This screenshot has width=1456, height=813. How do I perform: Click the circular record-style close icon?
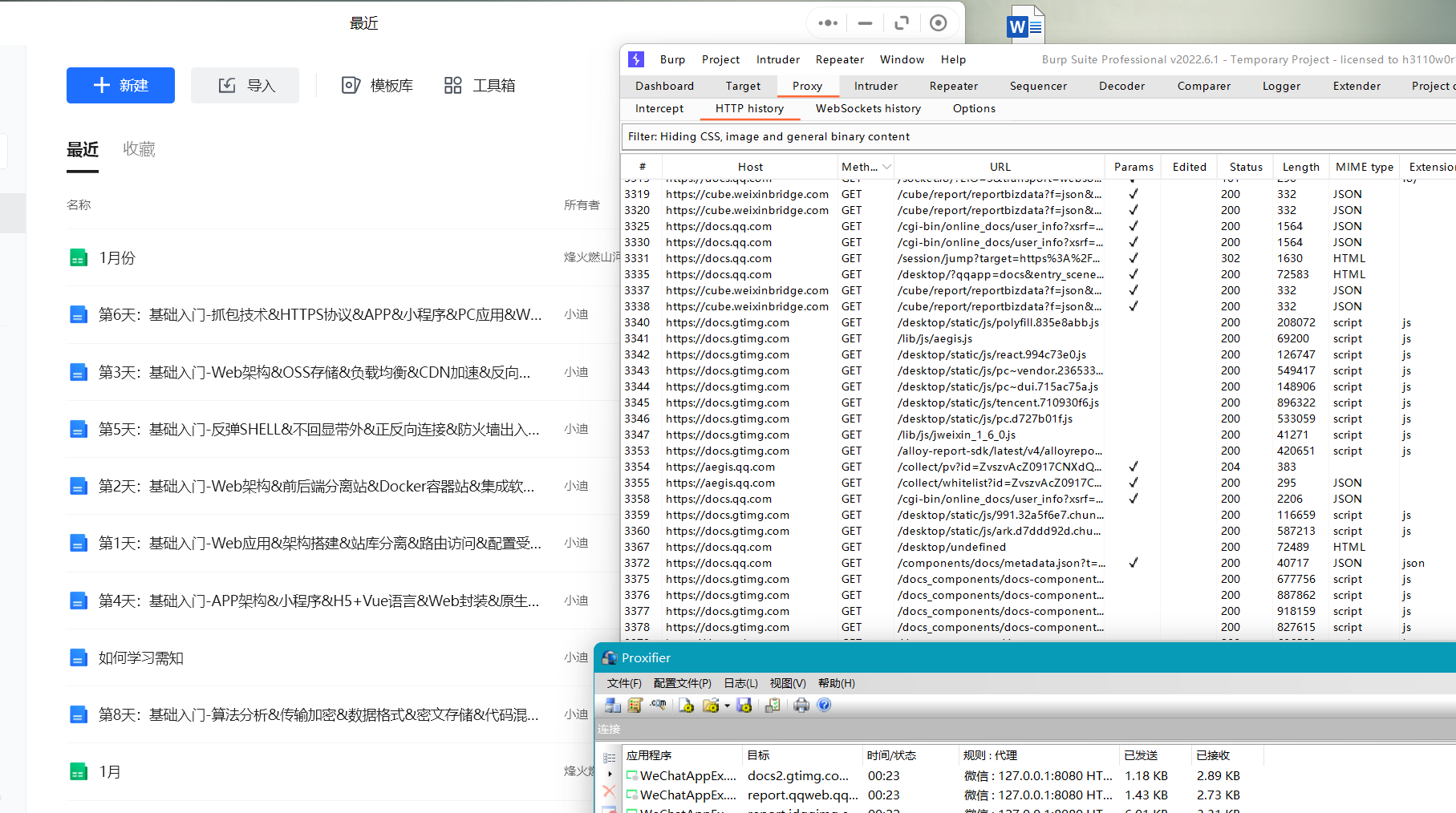click(938, 23)
